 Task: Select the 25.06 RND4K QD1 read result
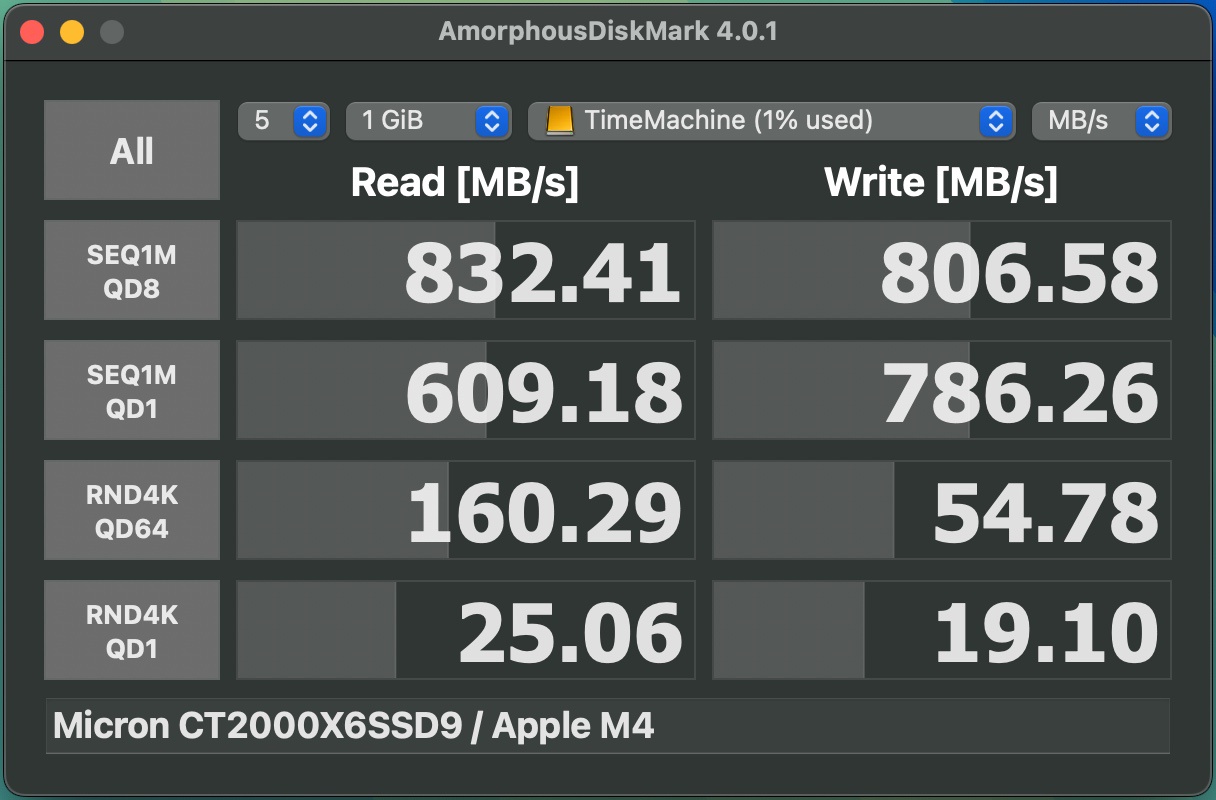466,631
